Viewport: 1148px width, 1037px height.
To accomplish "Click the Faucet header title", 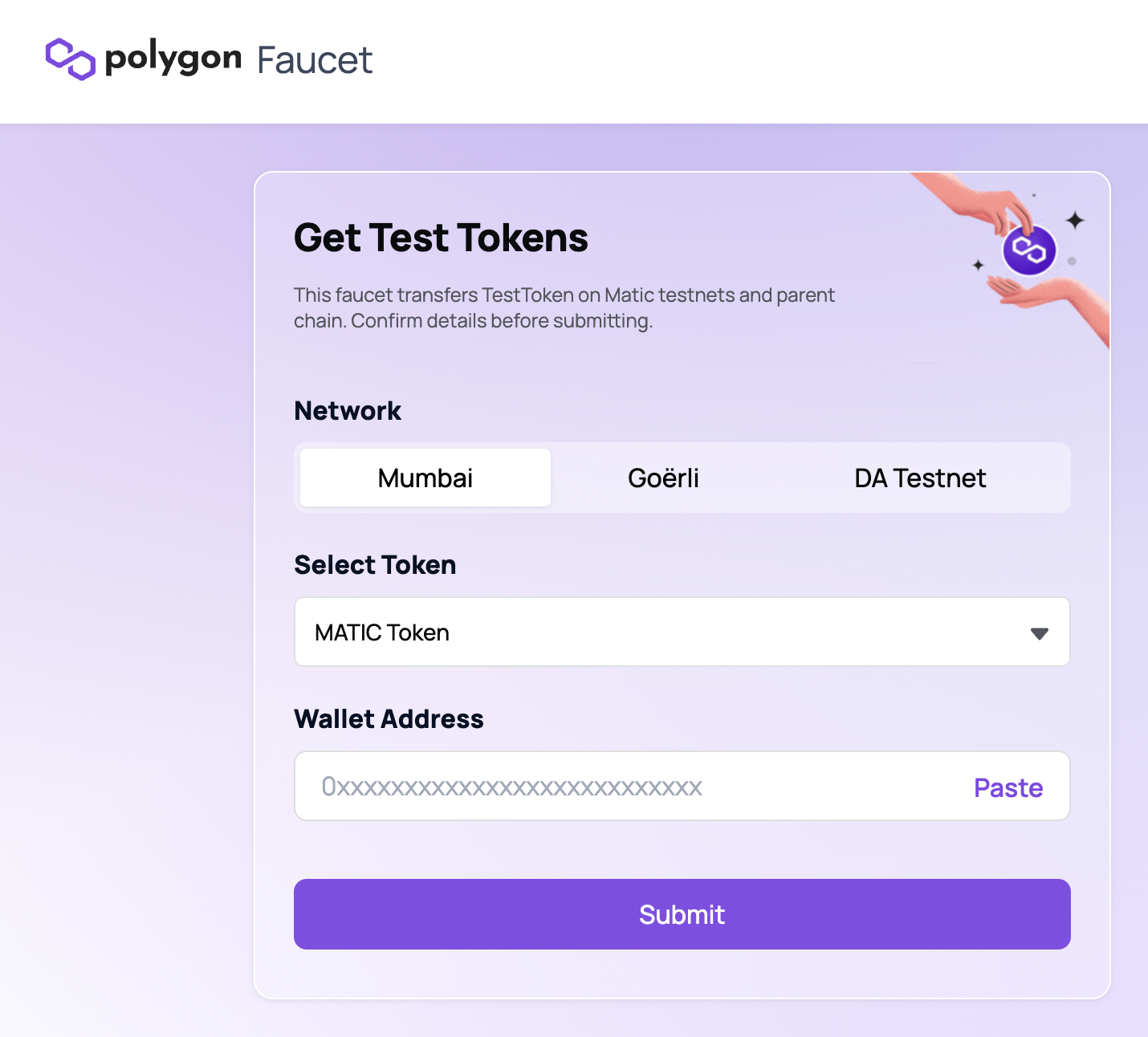I will tap(315, 60).
